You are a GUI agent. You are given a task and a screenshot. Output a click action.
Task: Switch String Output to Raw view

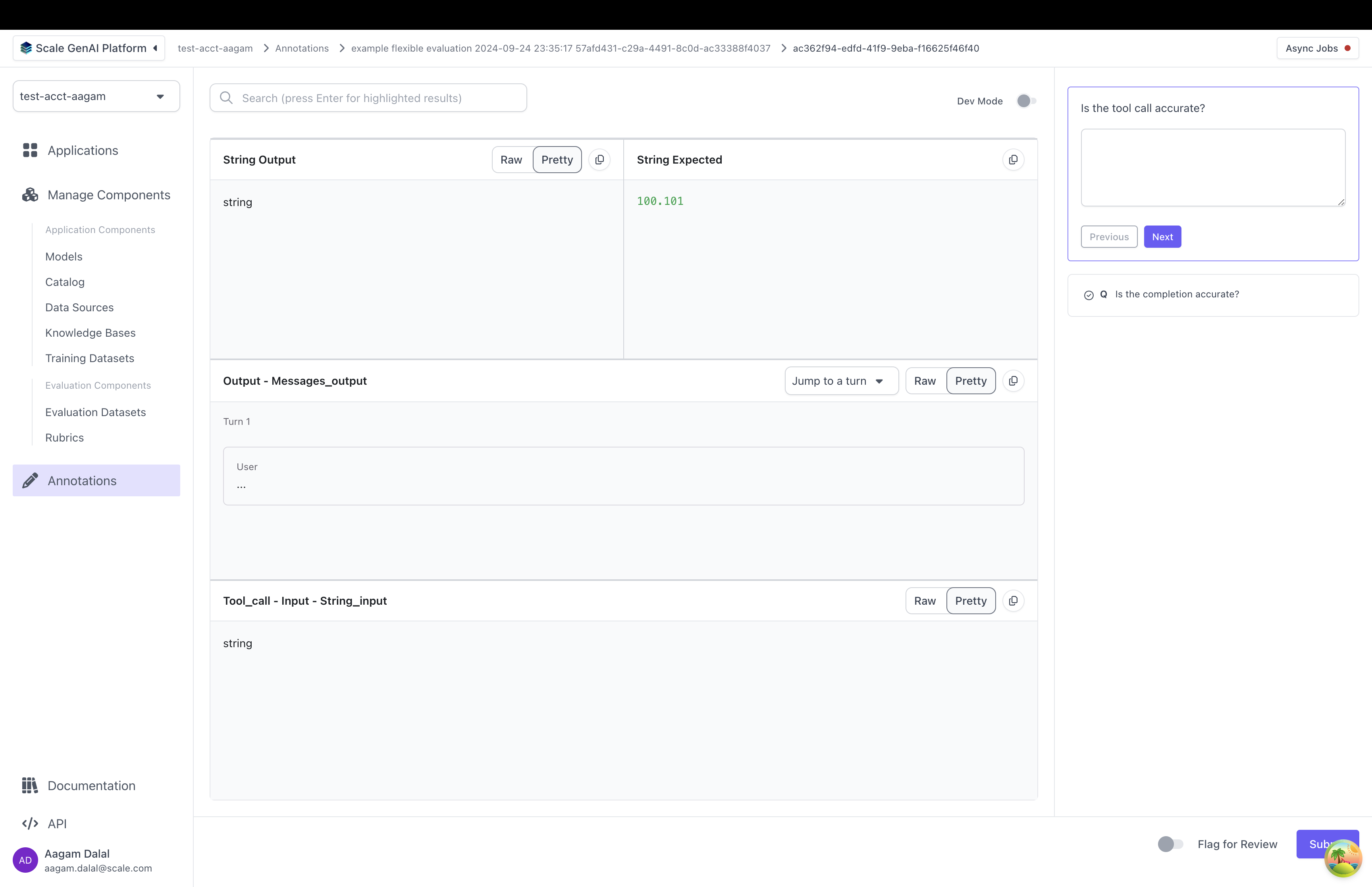511,160
